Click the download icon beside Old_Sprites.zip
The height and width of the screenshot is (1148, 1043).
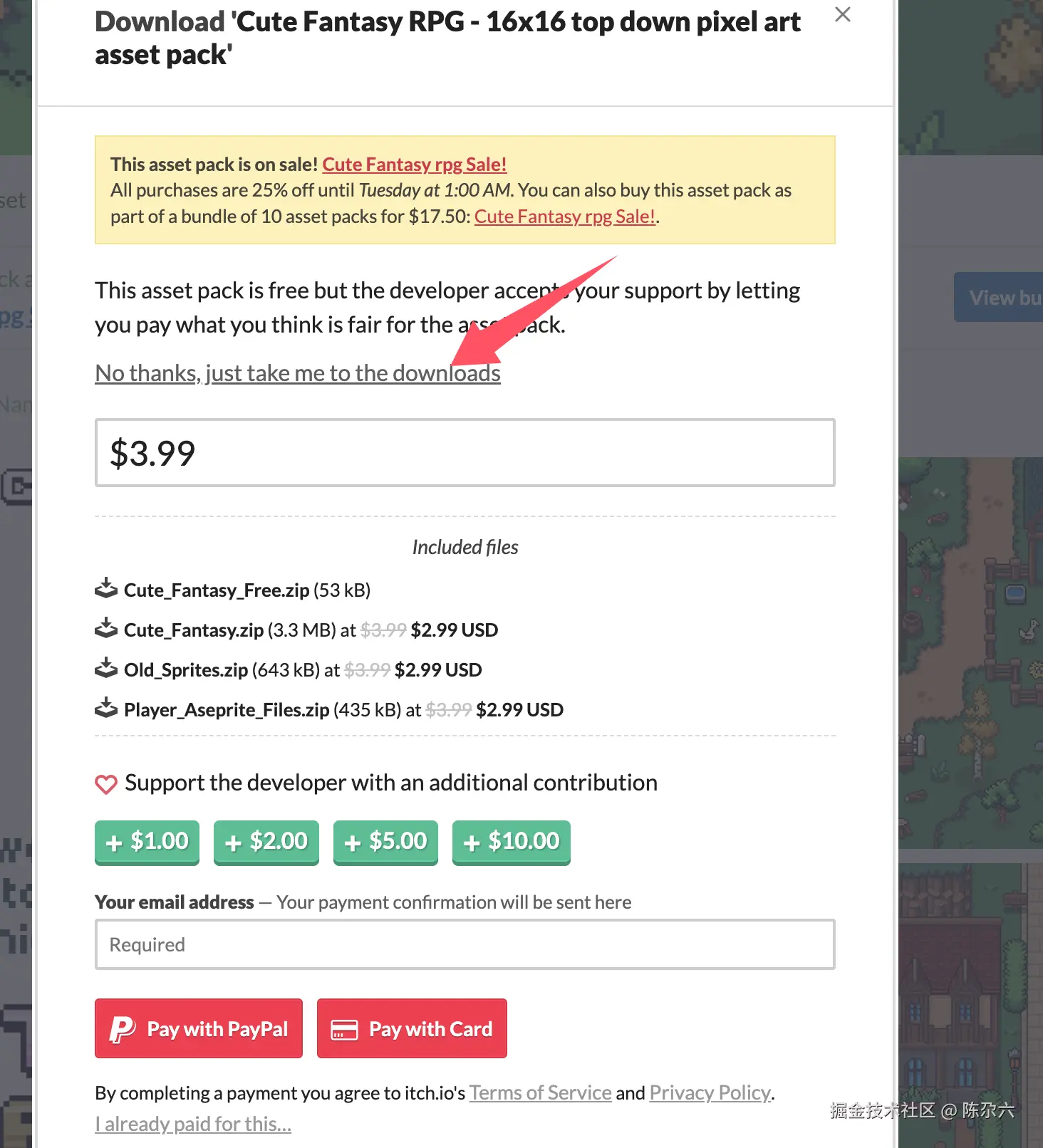click(x=106, y=669)
